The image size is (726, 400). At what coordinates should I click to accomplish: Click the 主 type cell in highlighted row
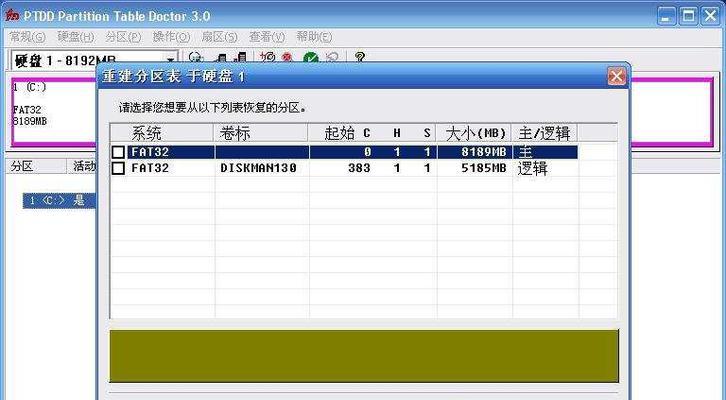click(525, 152)
